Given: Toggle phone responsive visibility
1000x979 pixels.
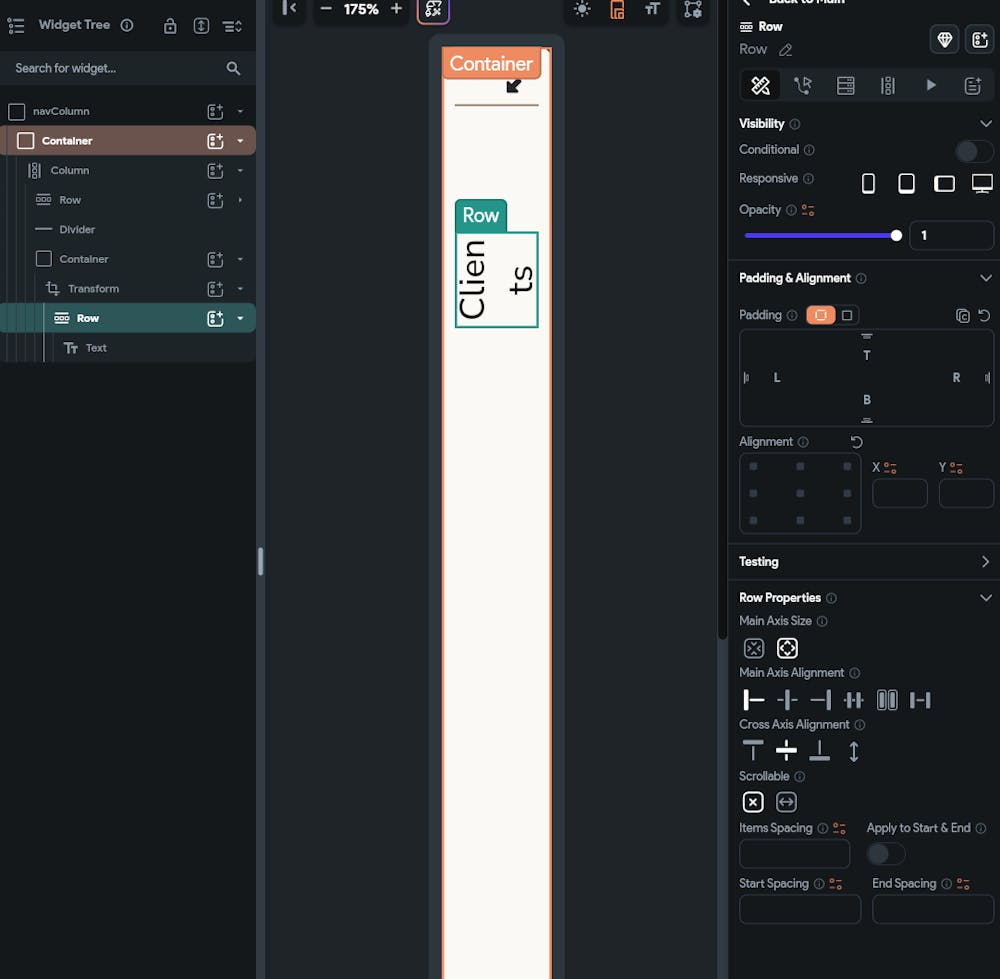Looking at the screenshot, I should click(868, 183).
